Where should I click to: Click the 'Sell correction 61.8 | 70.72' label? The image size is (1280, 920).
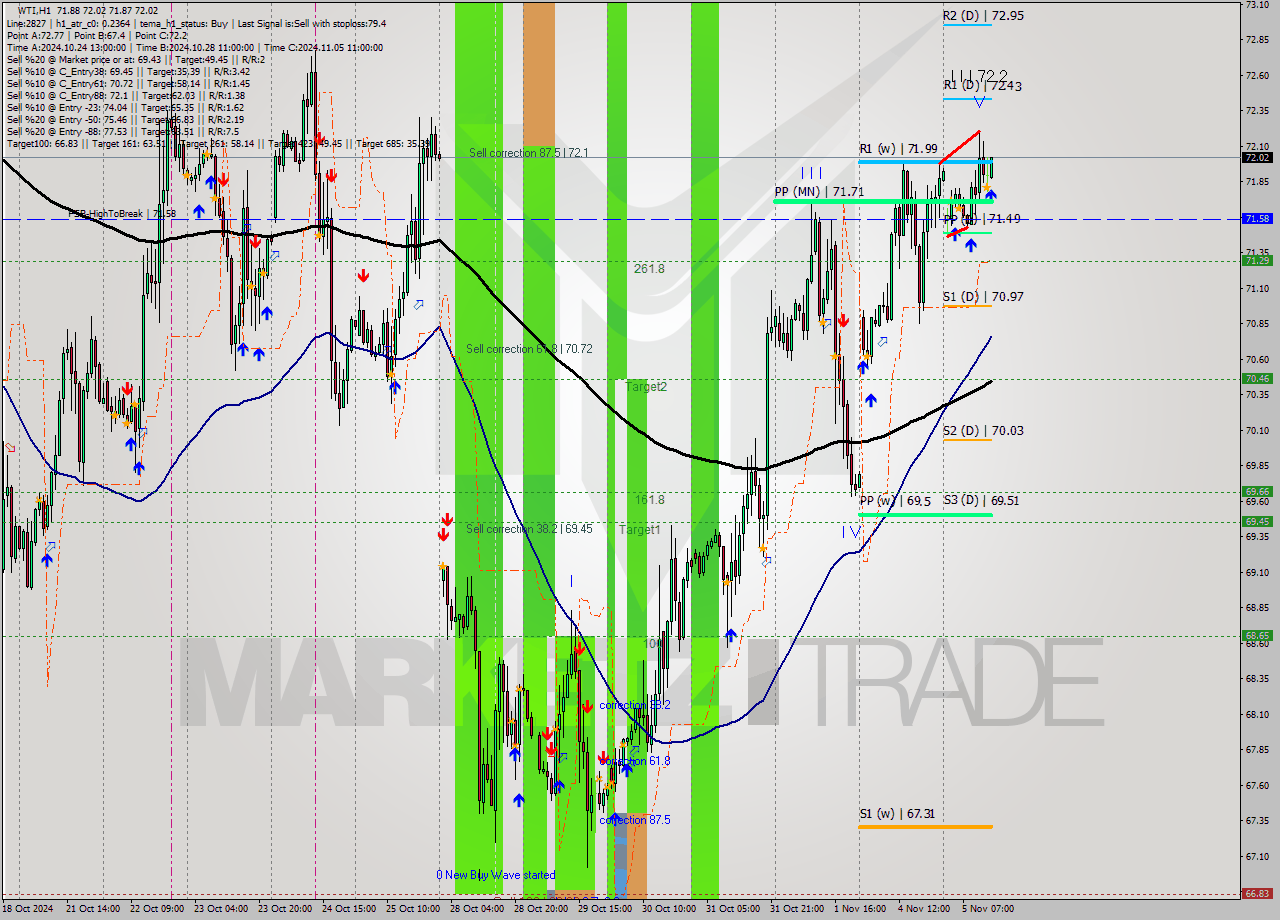tap(529, 349)
